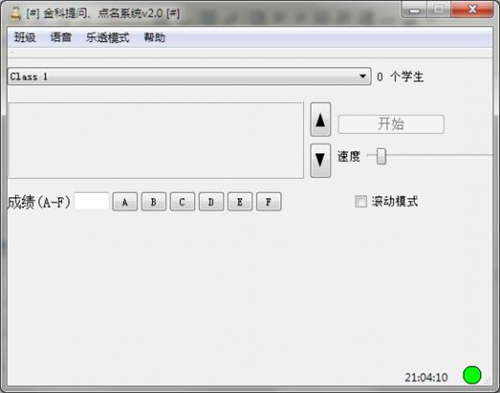The image size is (500, 393).
Task: Click the 开始 start button
Action: pyautogui.click(x=391, y=124)
